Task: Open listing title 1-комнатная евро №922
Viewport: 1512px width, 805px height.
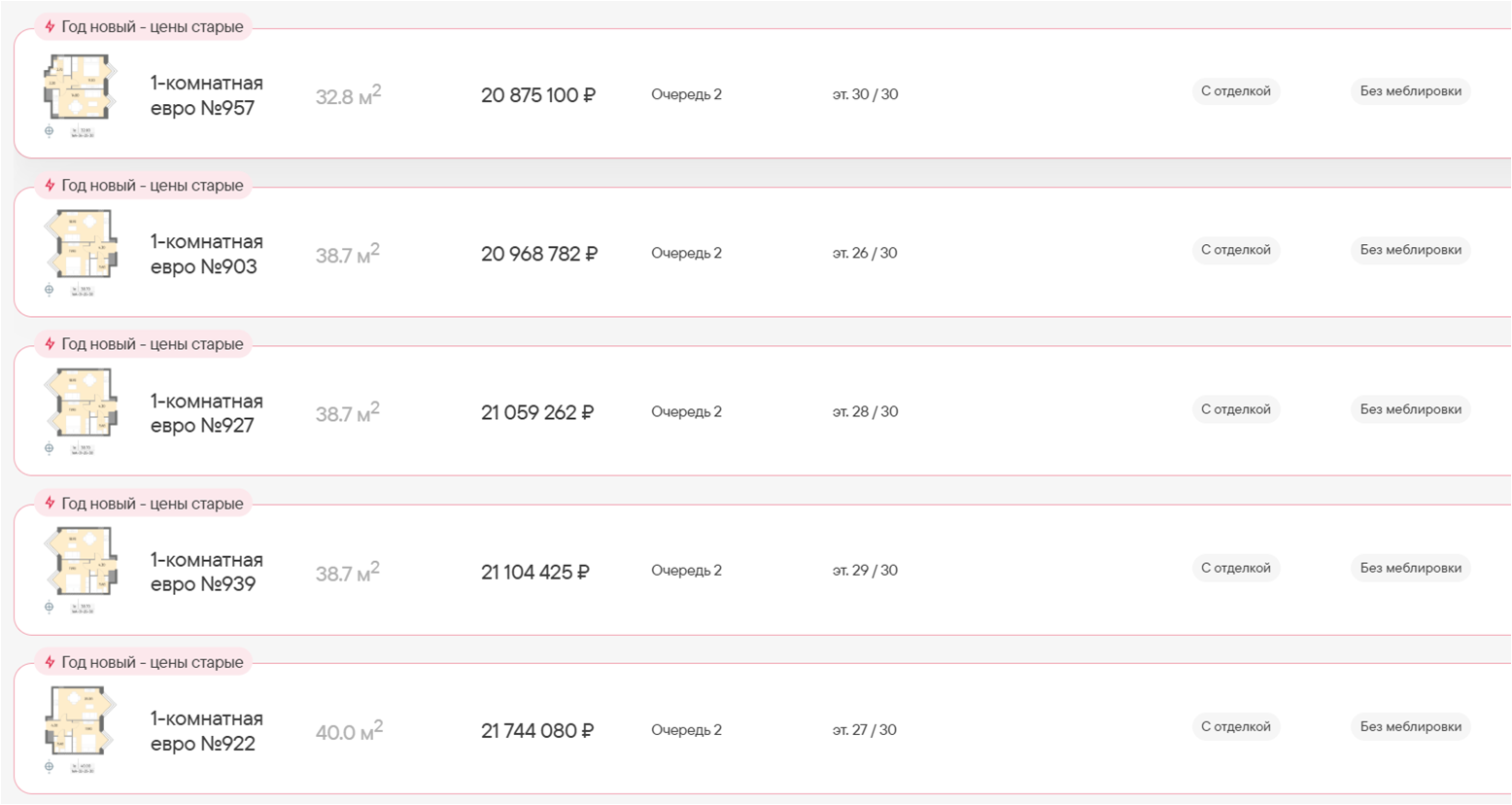Action: click(x=205, y=730)
